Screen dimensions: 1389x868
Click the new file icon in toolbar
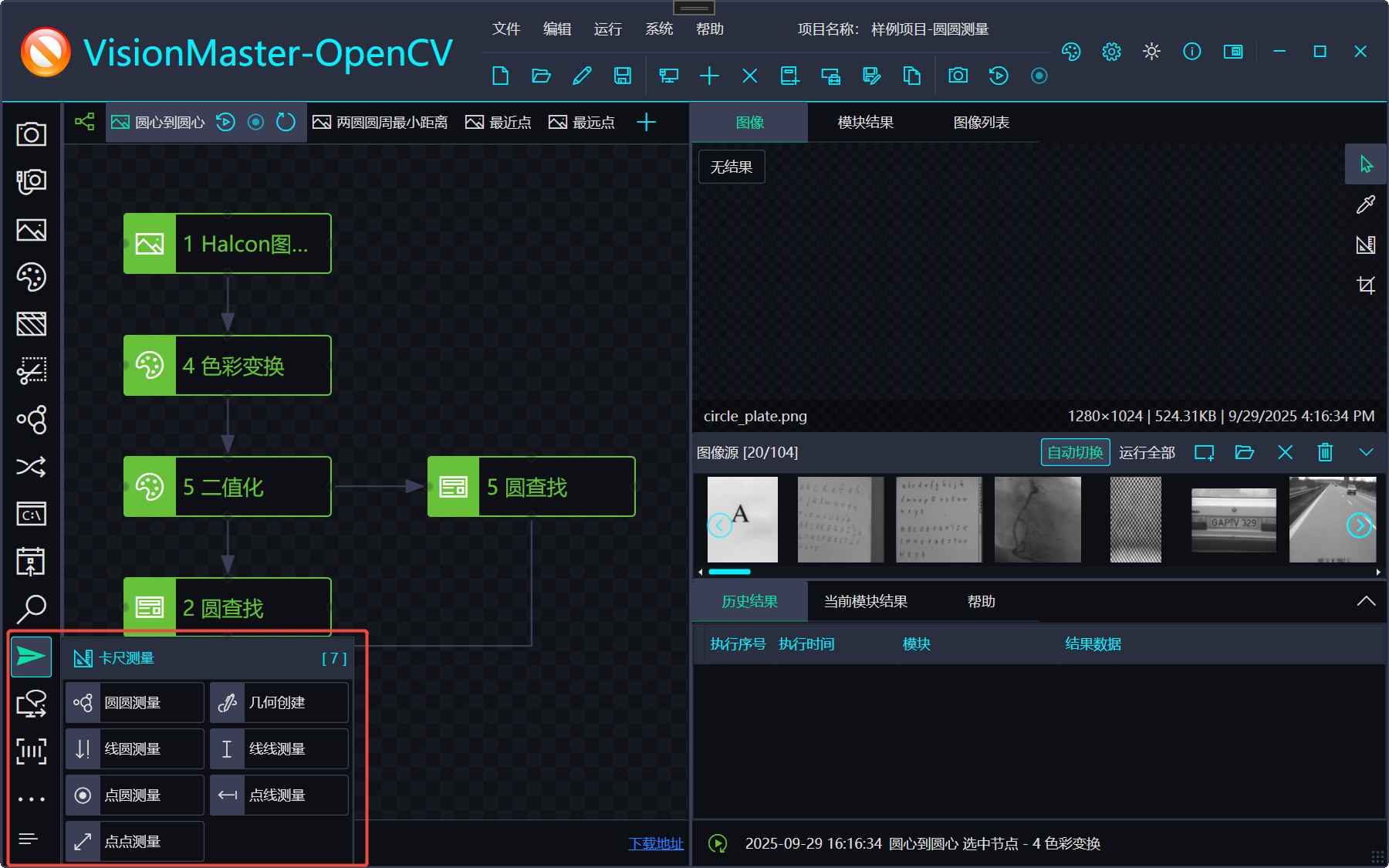tap(500, 76)
